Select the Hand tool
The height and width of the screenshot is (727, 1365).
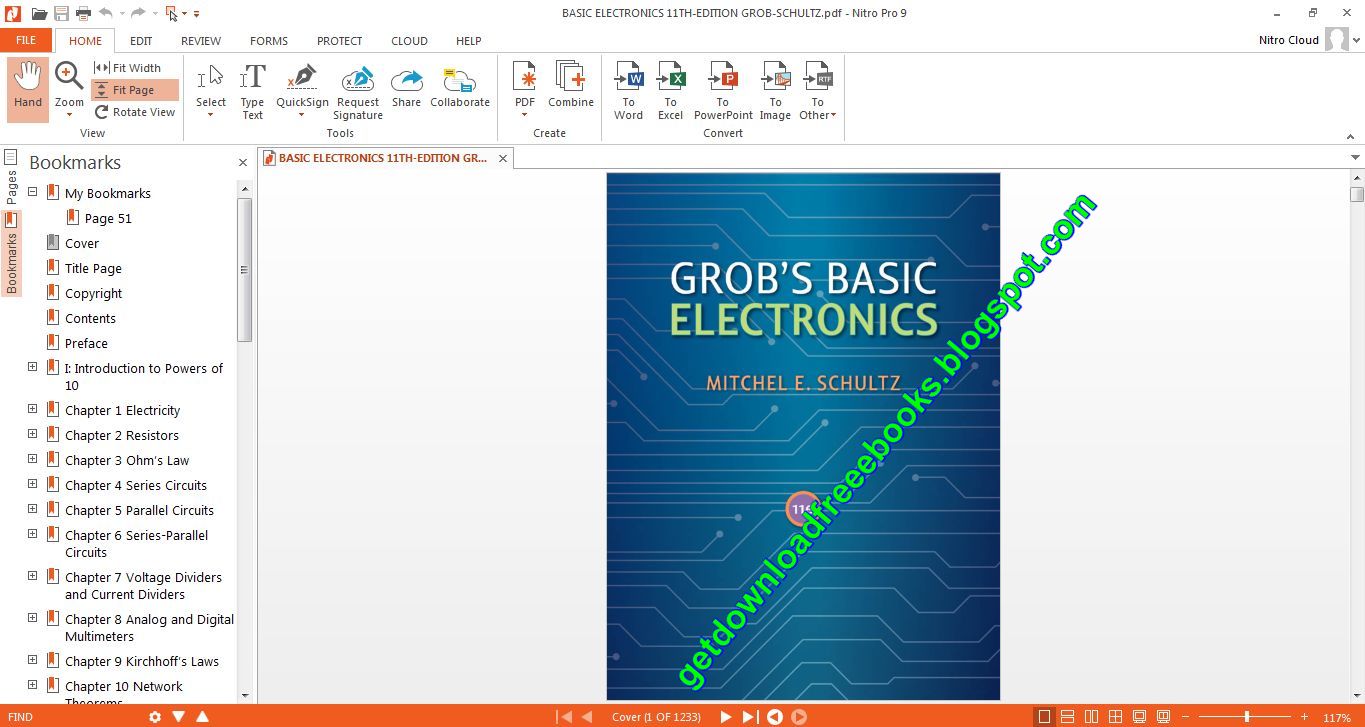[28, 88]
